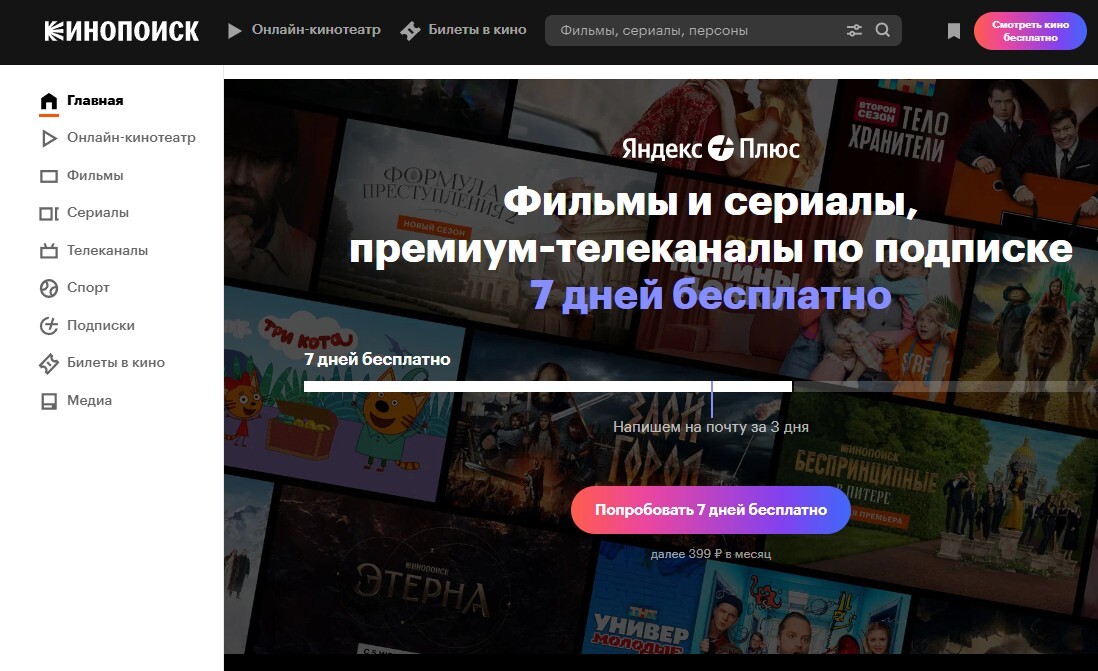Open the search filters icon
The height and width of the screenshot is (671, 1098).
(x=854, y=31)
